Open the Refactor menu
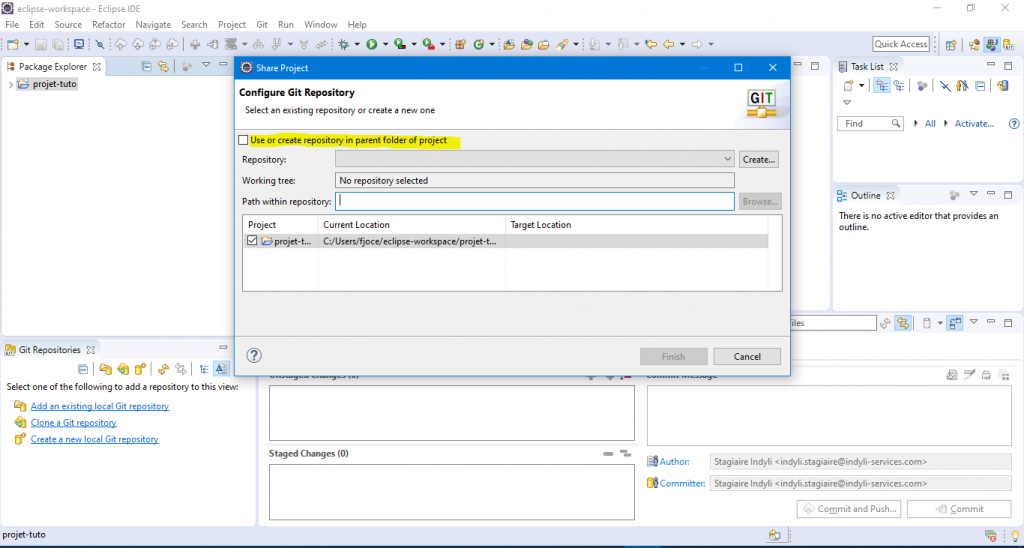 coord(108,25)
